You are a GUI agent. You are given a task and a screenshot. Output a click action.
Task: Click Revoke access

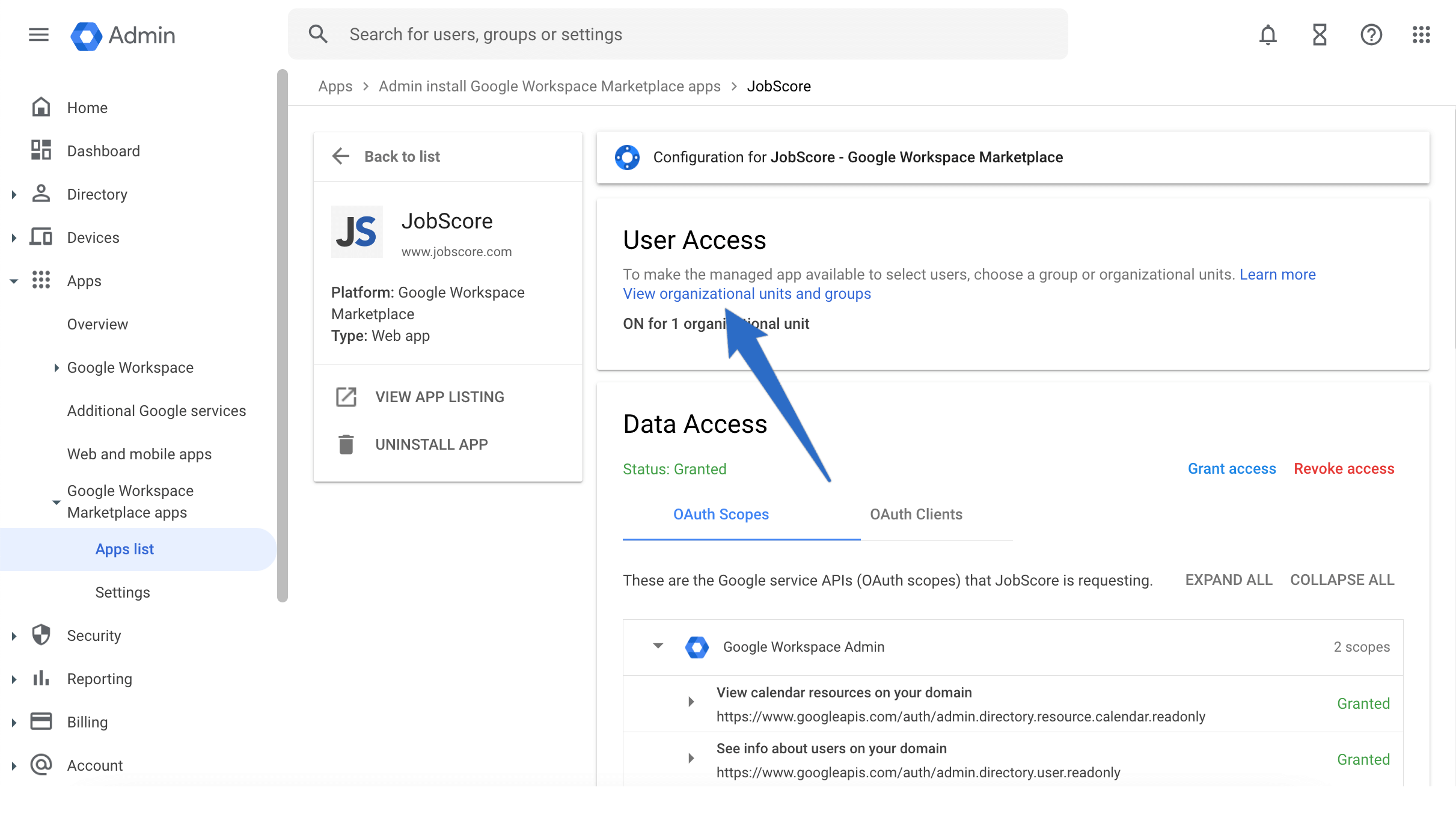[1344, 468]
